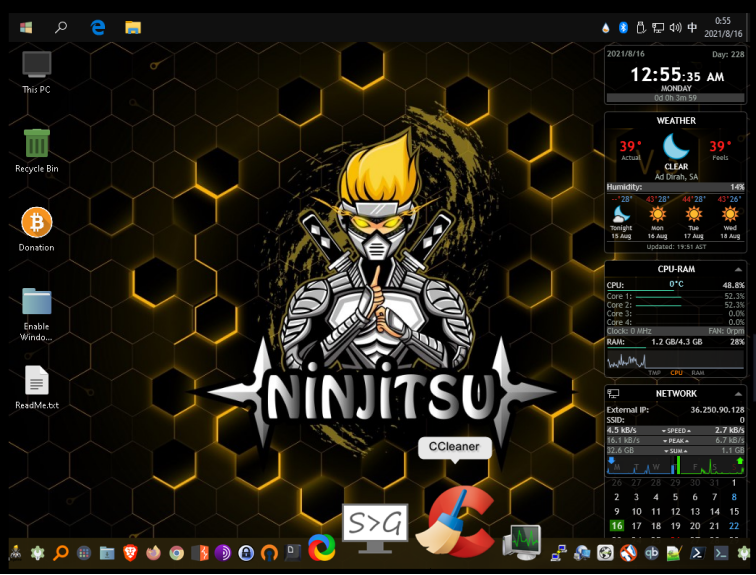The height and width of the screenshot is (575, 756).
Task: Launch OpenVPN from the dock
Action: click(x=269, y=553)
